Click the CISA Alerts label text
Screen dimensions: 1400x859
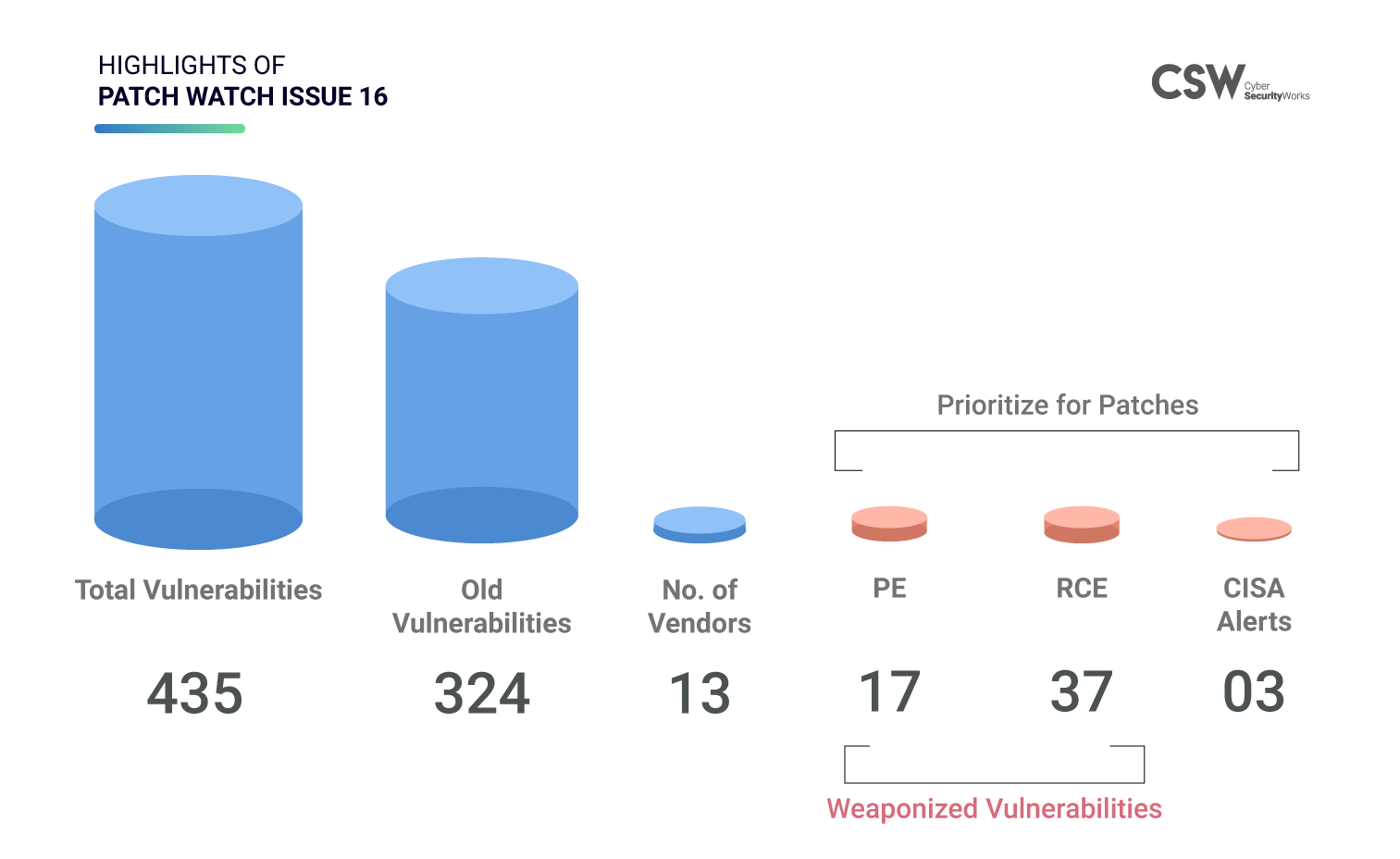point(1254,604)
